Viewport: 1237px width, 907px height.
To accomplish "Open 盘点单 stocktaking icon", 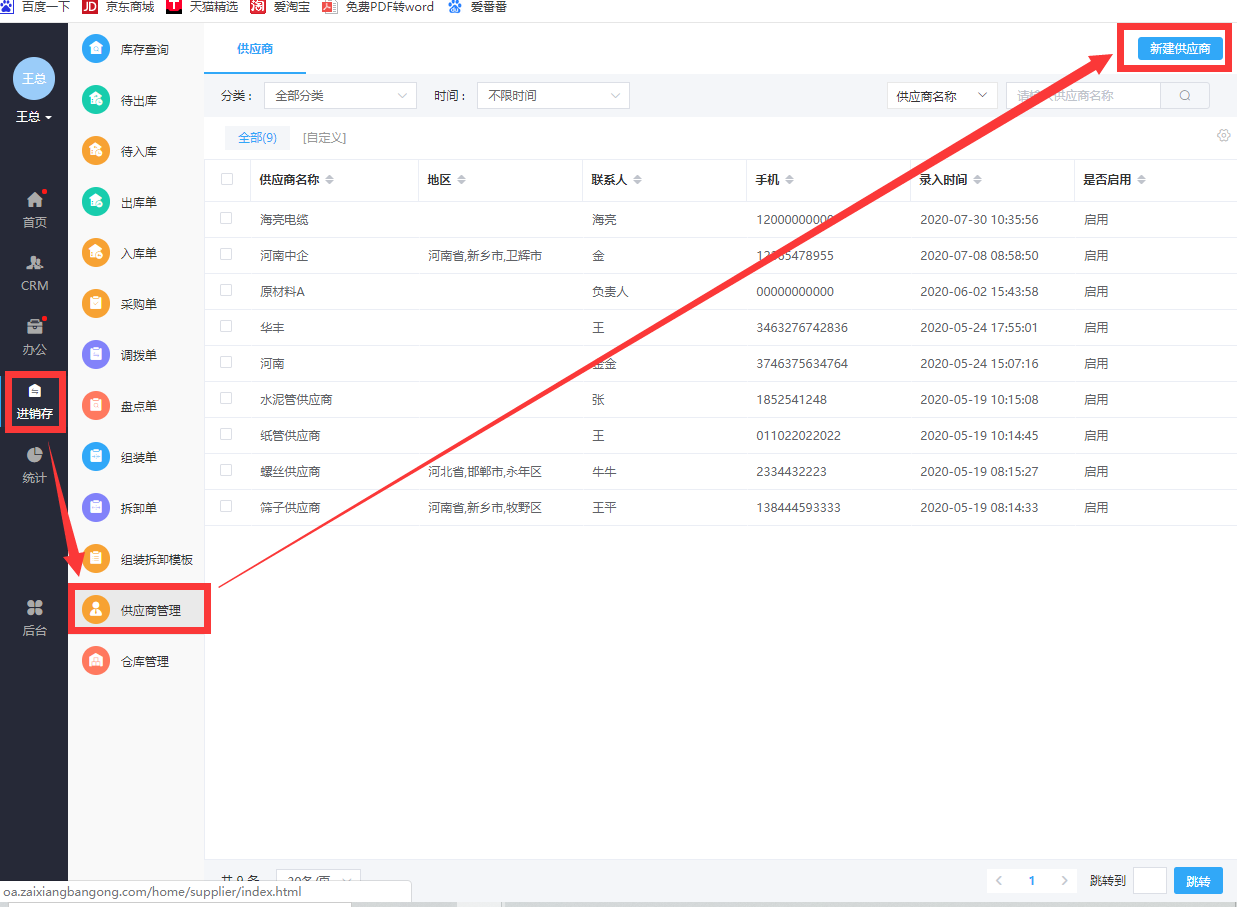I will (96, 406).
